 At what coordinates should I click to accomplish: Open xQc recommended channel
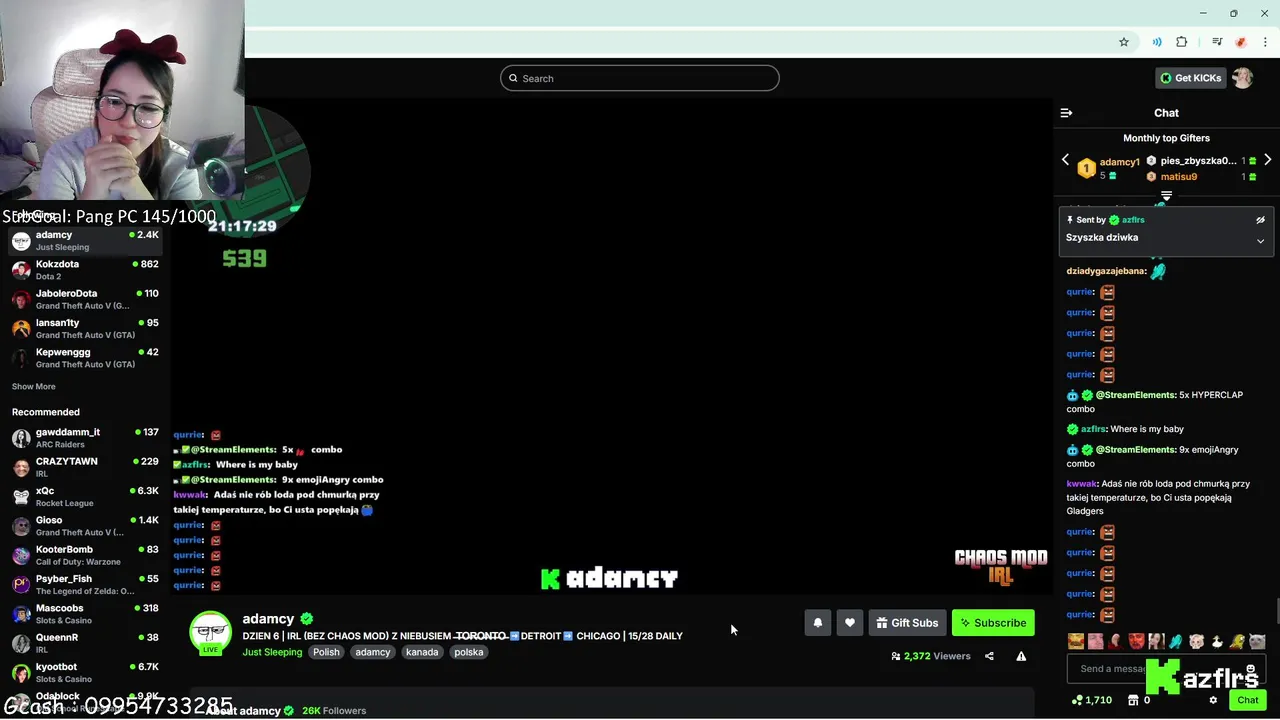85,497
